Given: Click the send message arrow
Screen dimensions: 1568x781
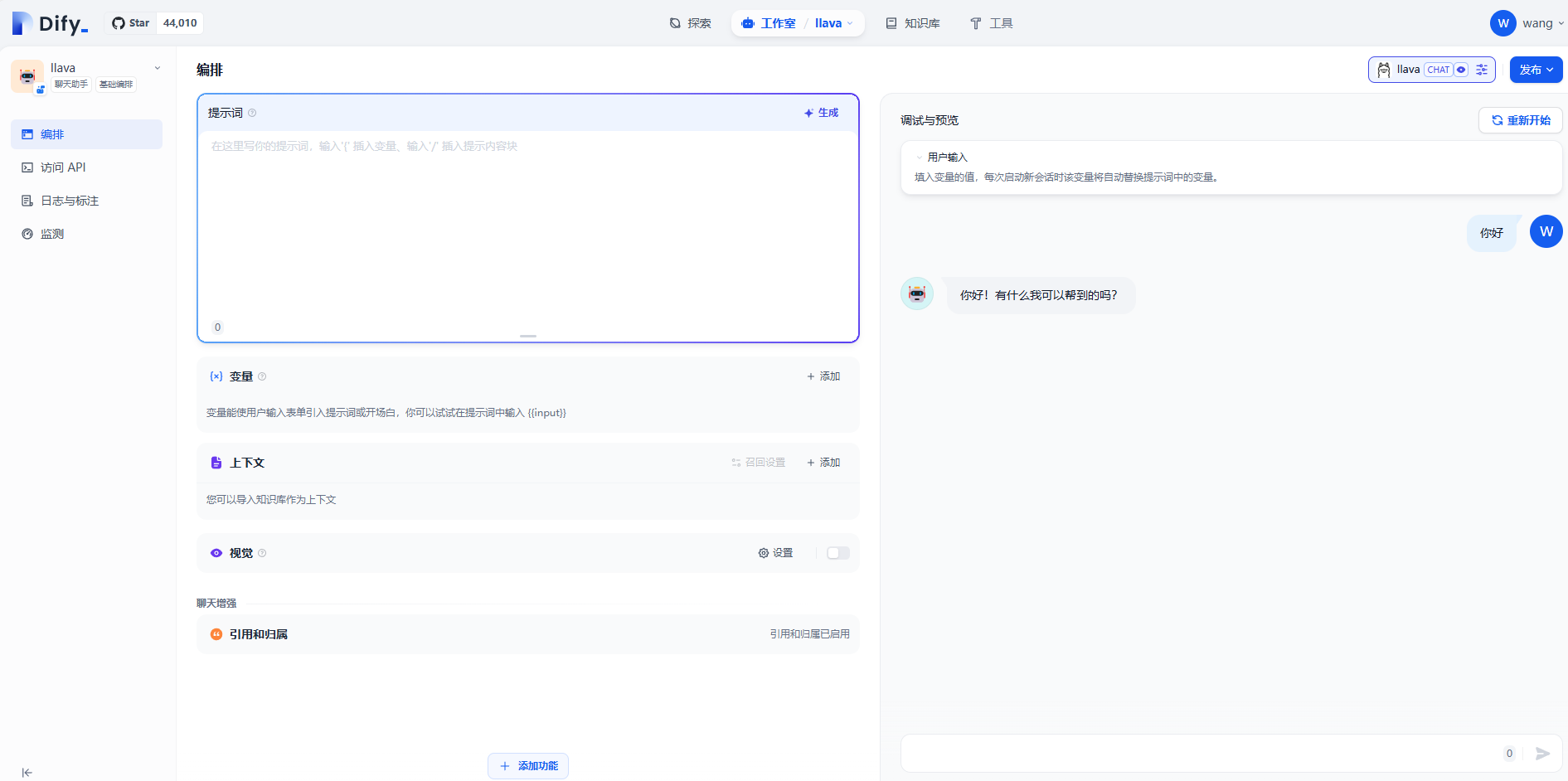Looking at the screenshot, I should click(1542, 754).
